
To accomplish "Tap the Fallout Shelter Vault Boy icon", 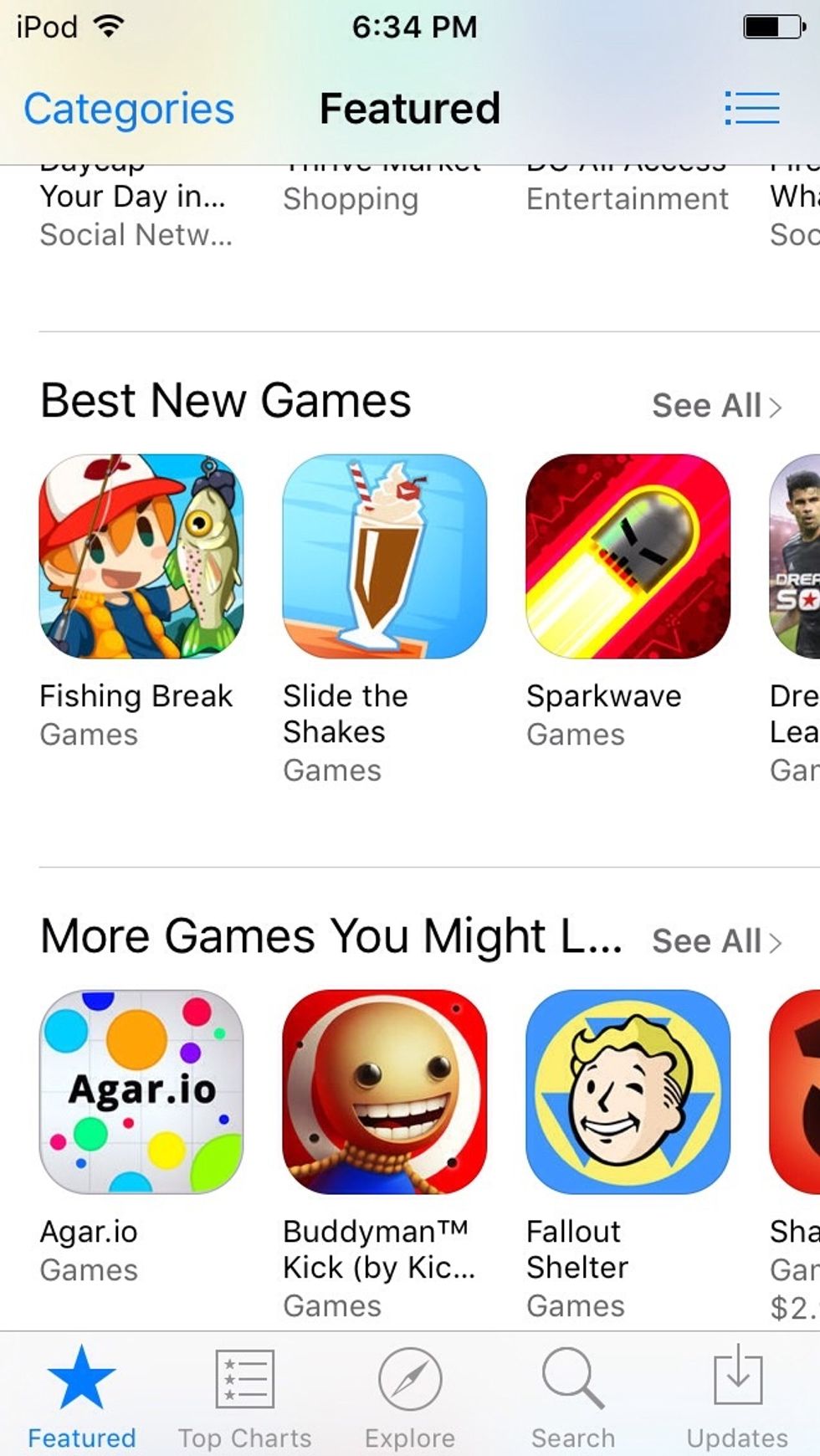I will [628, 1092].
